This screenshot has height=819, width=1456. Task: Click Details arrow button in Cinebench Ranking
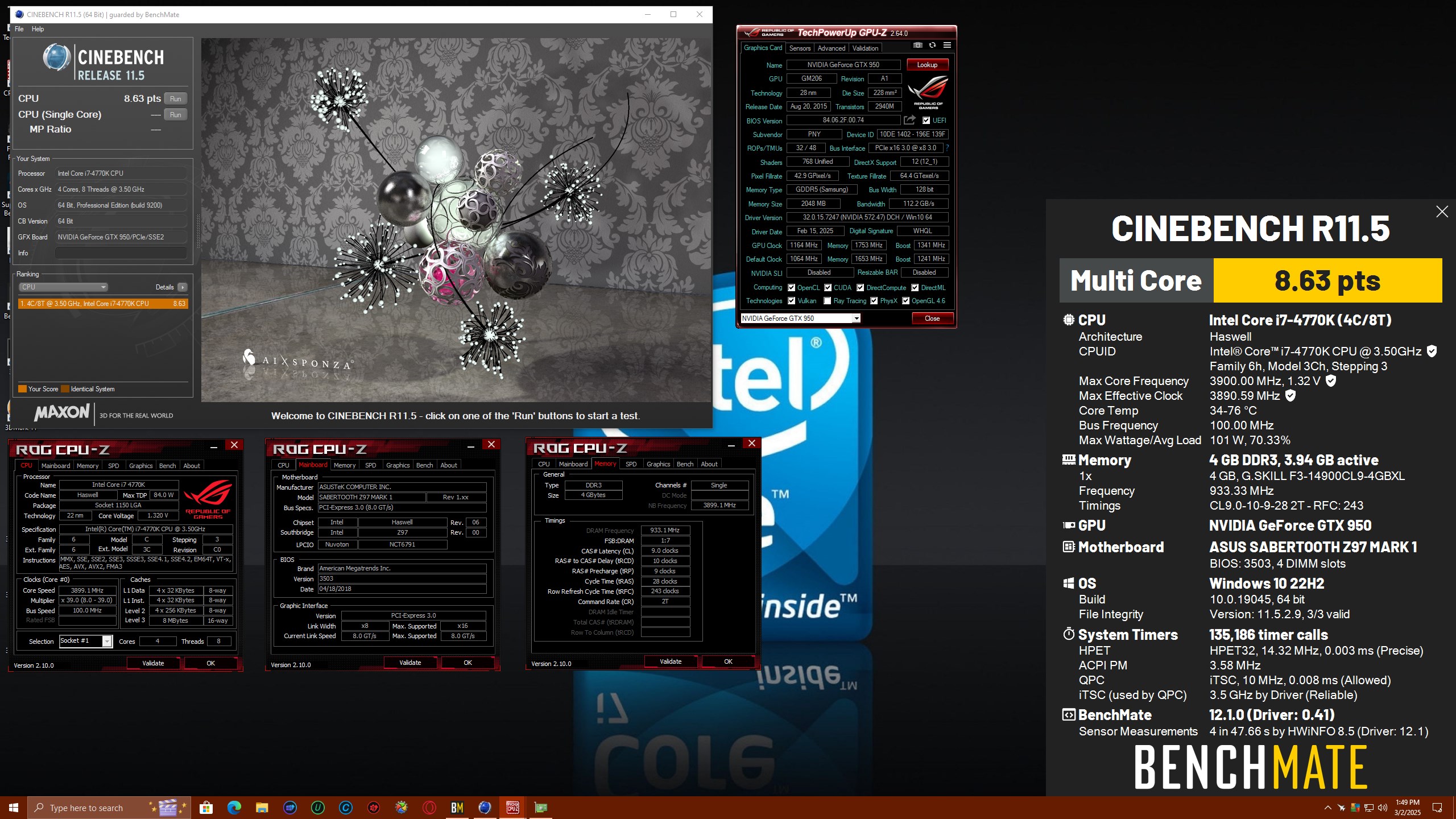click(x=183, y=287)
